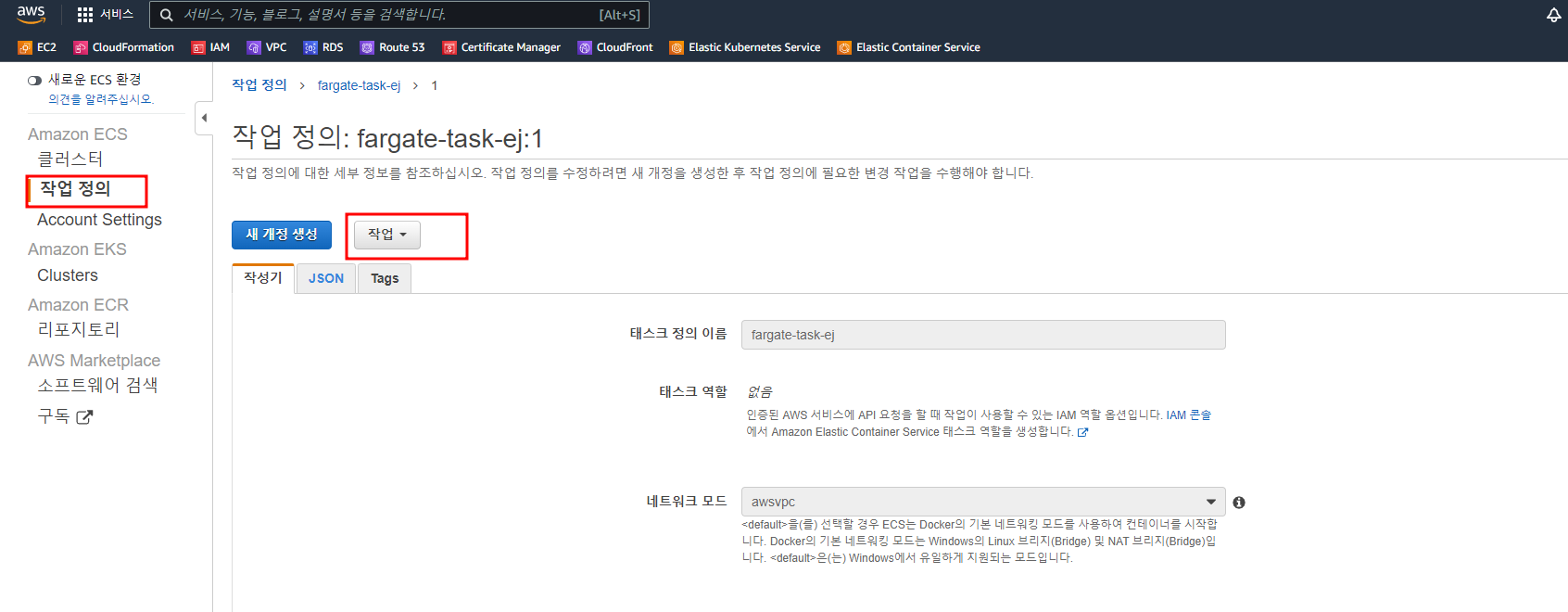Screen dimensions: 1568x612
Task: Open the 서비스 services grid menu
Action: click(106, 15)
